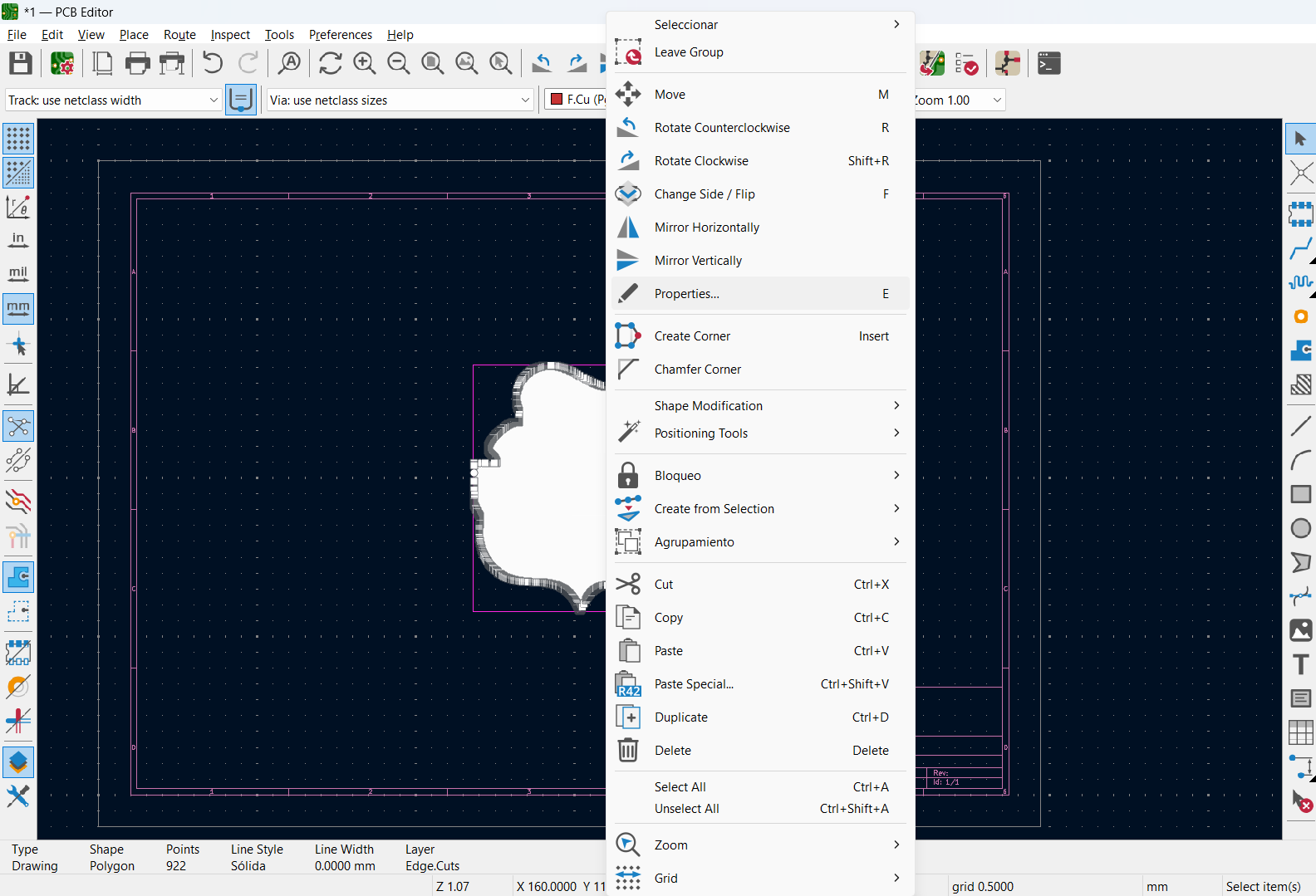Image resolution: width=1316 pixels, height=896 pixels.
Task: Toggle full-window crosshair cursor
Action: click(x=18, y=343)
